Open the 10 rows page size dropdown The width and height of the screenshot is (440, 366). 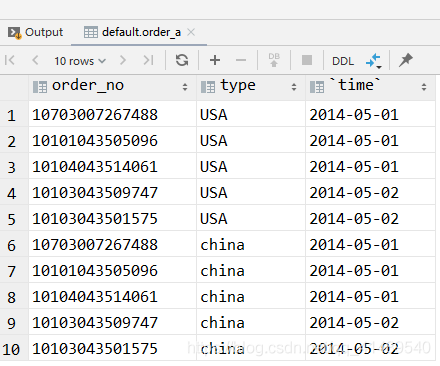click(x=80, y=61)
